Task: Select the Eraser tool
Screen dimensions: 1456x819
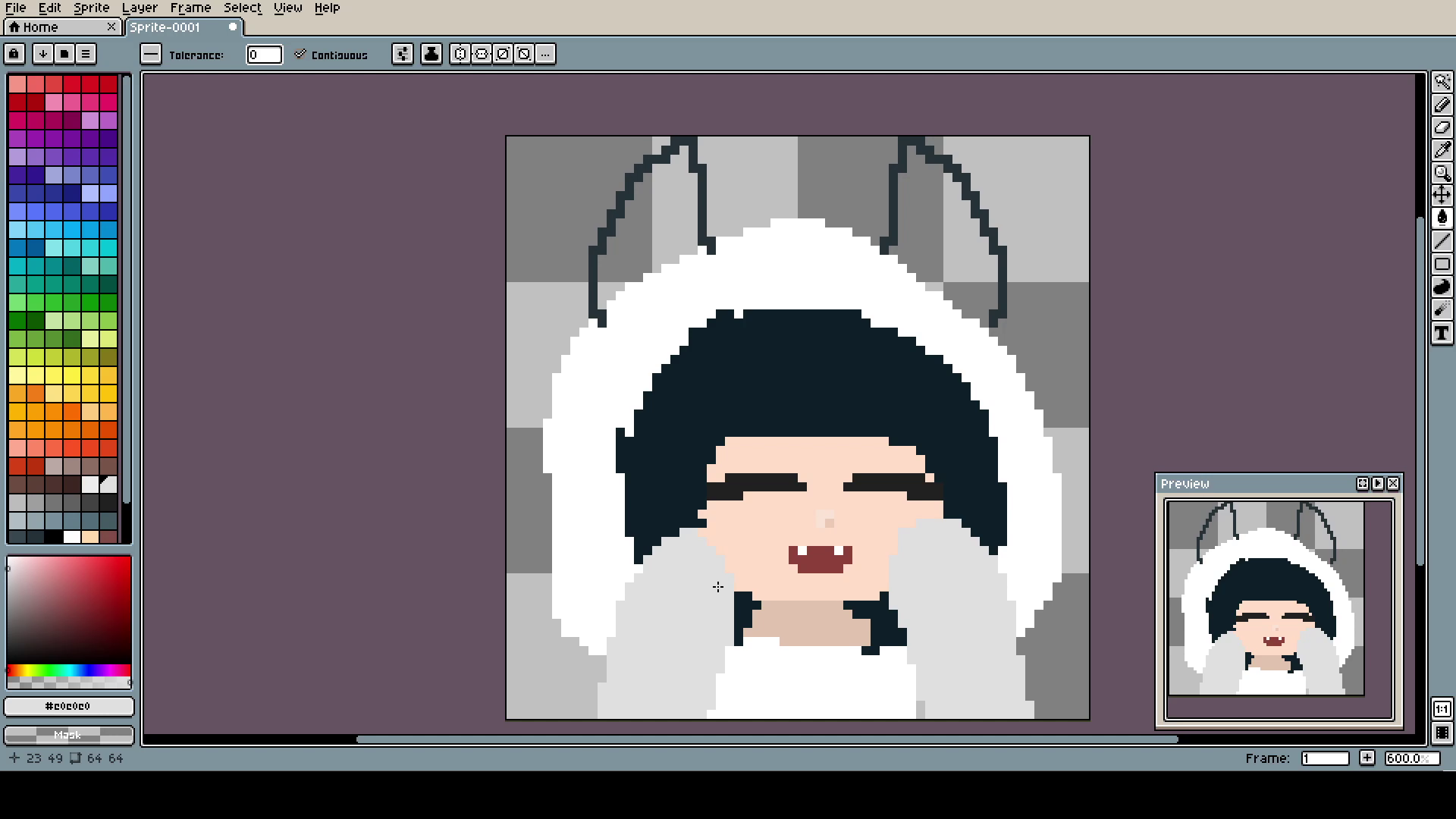Action: point(1442,127)
